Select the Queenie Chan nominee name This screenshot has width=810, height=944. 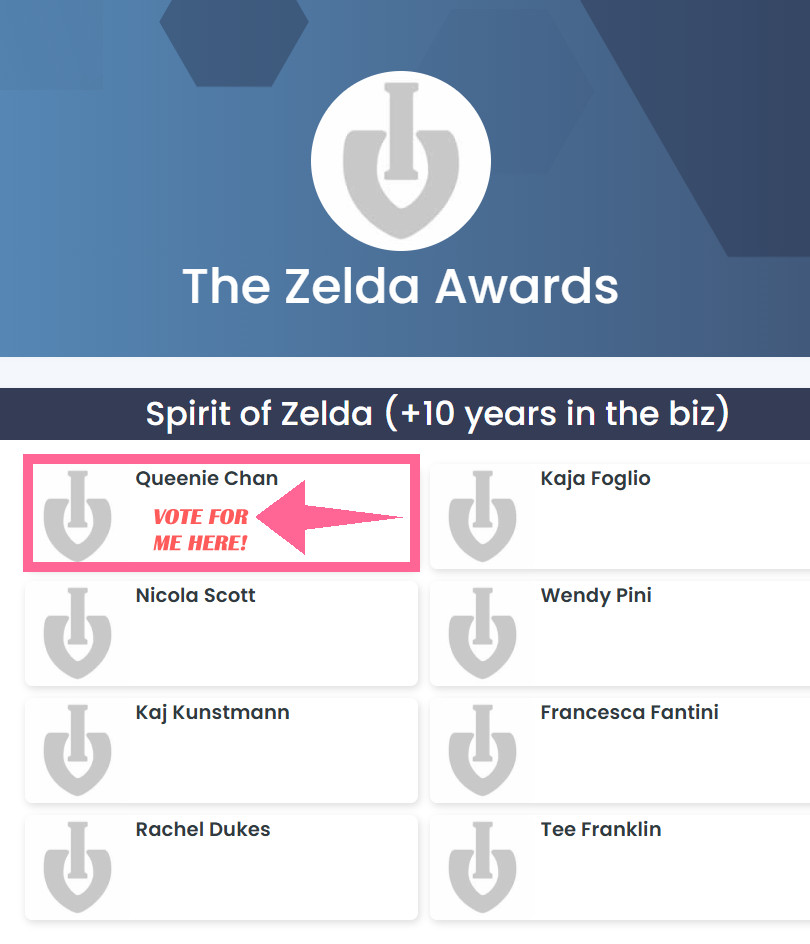tap(207, 479)
